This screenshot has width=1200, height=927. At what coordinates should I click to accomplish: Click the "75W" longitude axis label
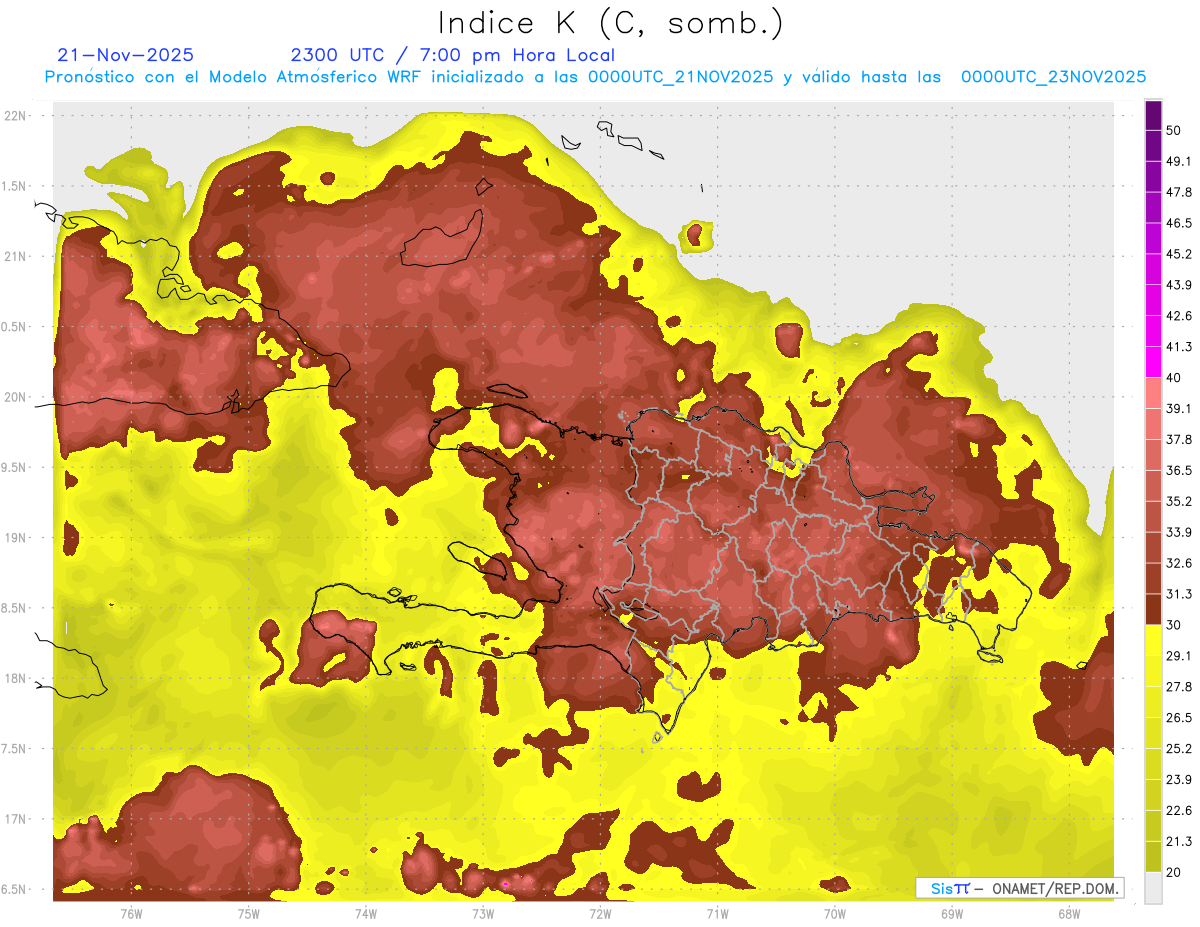pyautogui.click(x=248, y=914)
